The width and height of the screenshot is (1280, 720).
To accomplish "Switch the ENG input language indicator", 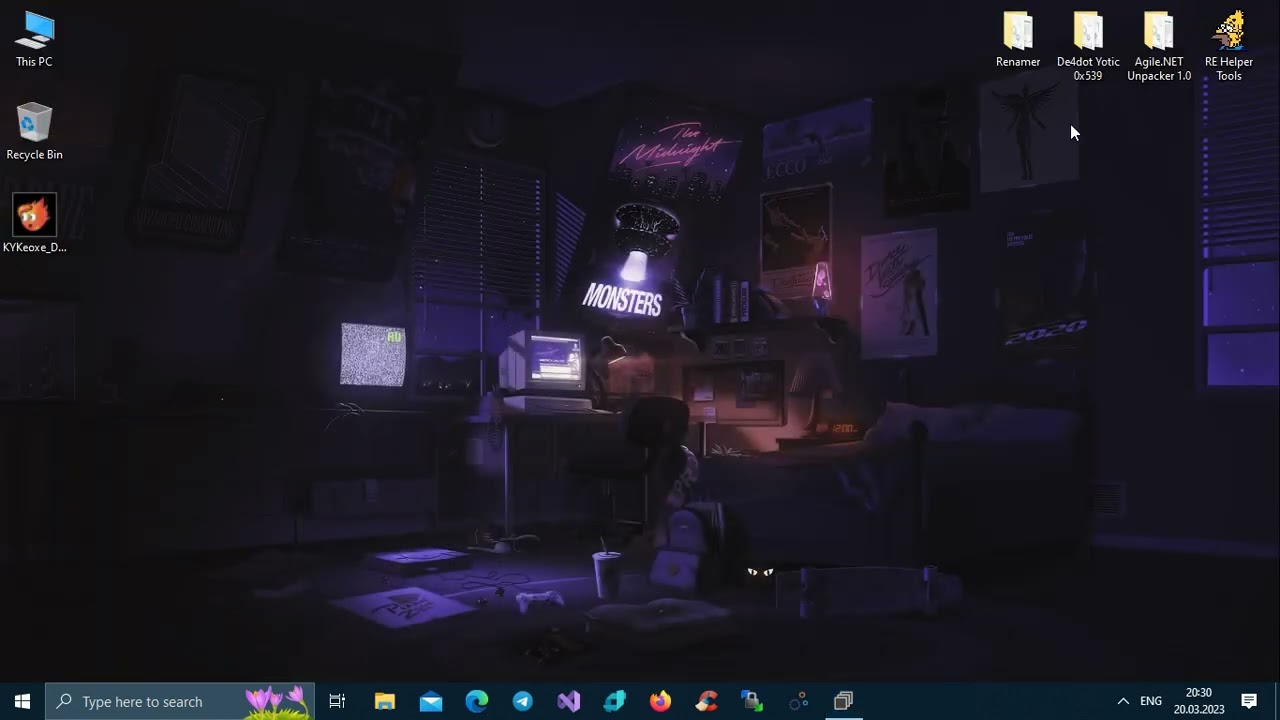I will pos(1151,701).
